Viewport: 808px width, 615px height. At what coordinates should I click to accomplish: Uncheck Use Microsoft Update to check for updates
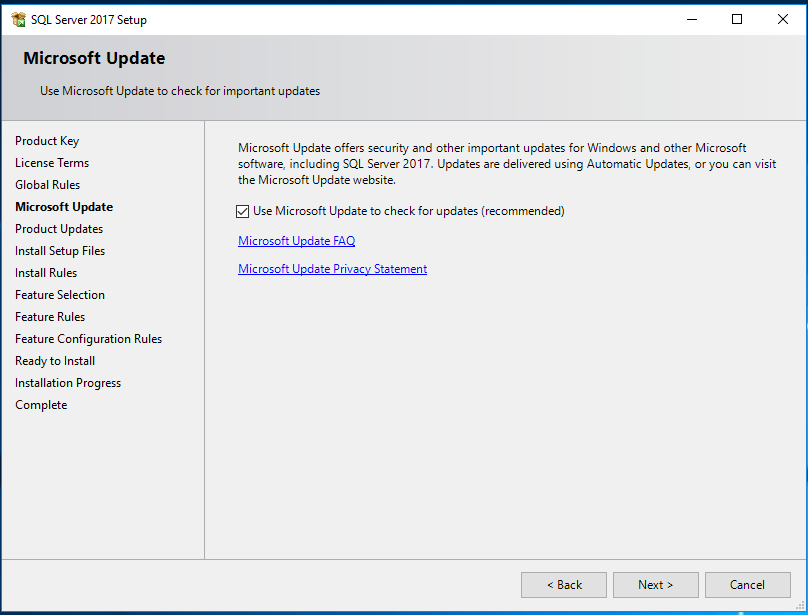pos(243,211)
